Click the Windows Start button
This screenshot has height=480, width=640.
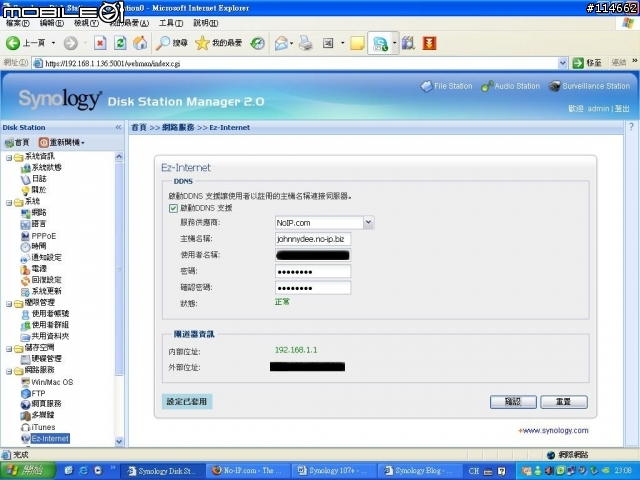[x=28, y=471]
